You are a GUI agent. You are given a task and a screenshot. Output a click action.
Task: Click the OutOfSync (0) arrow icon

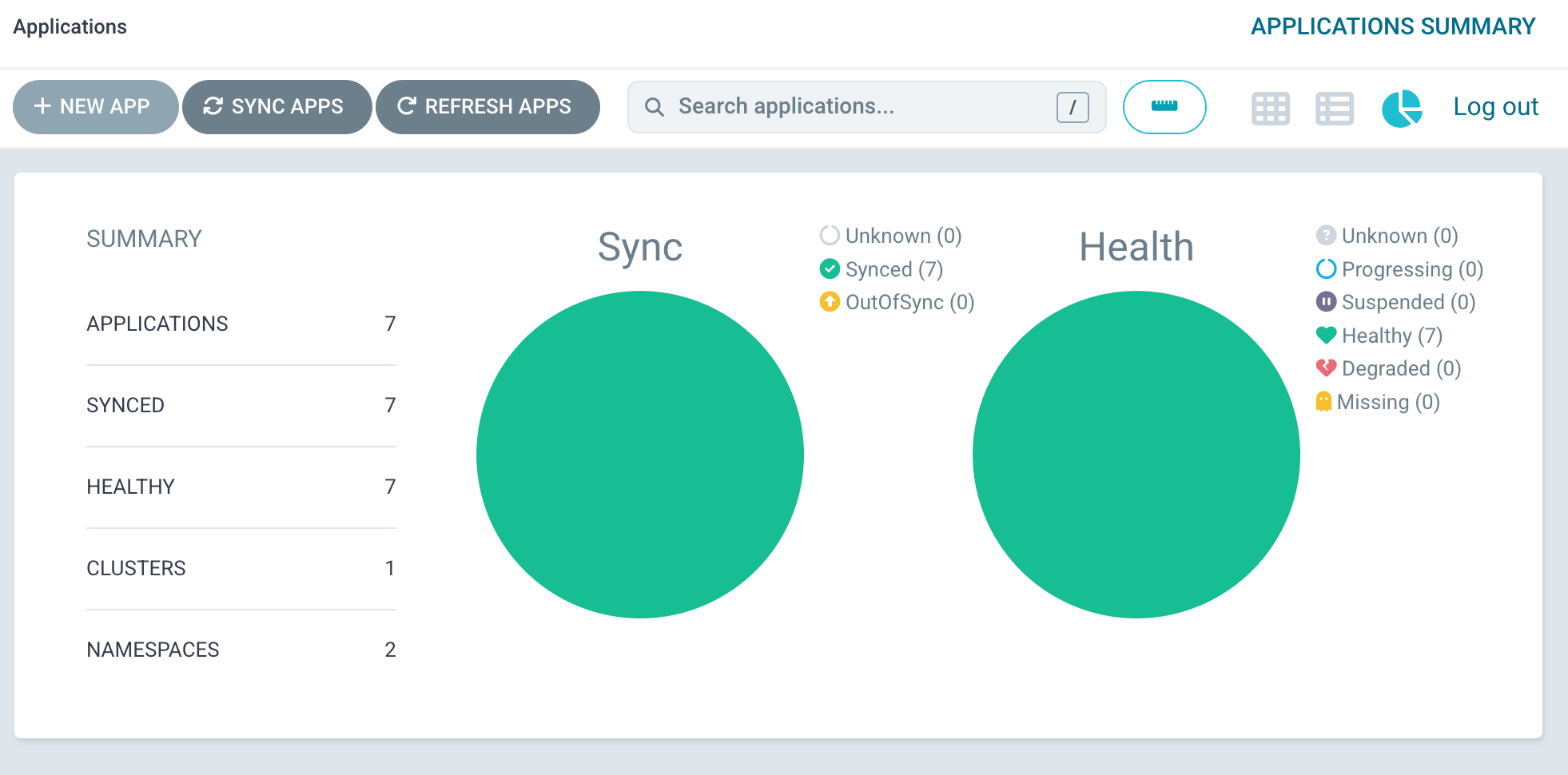pos(830,301)
